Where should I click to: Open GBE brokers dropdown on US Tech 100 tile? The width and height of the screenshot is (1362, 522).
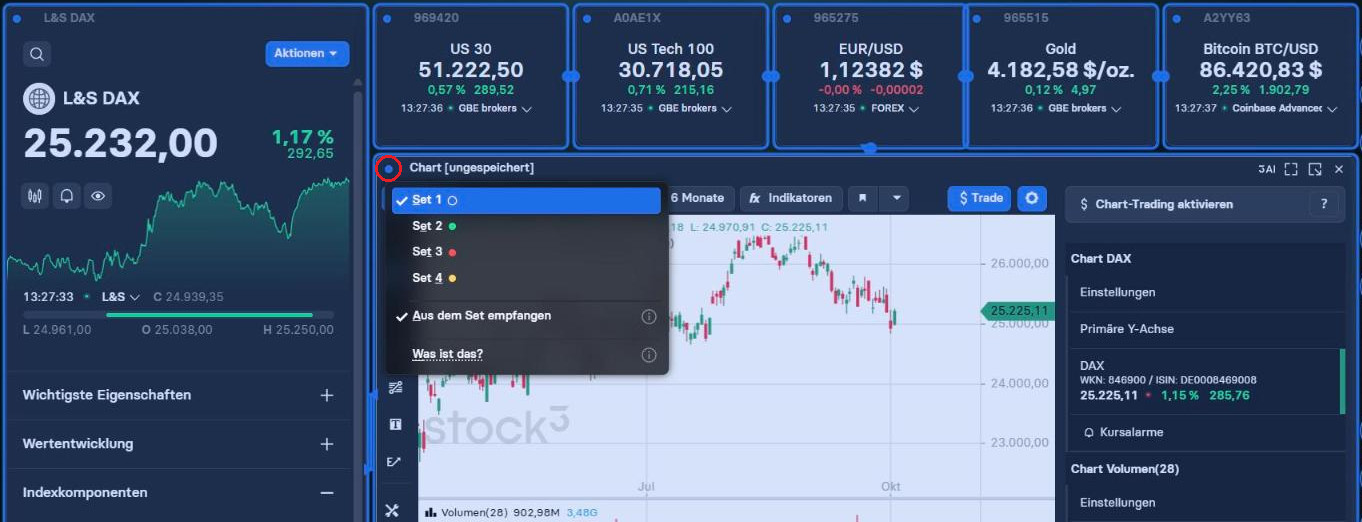[x=694, y=108]
